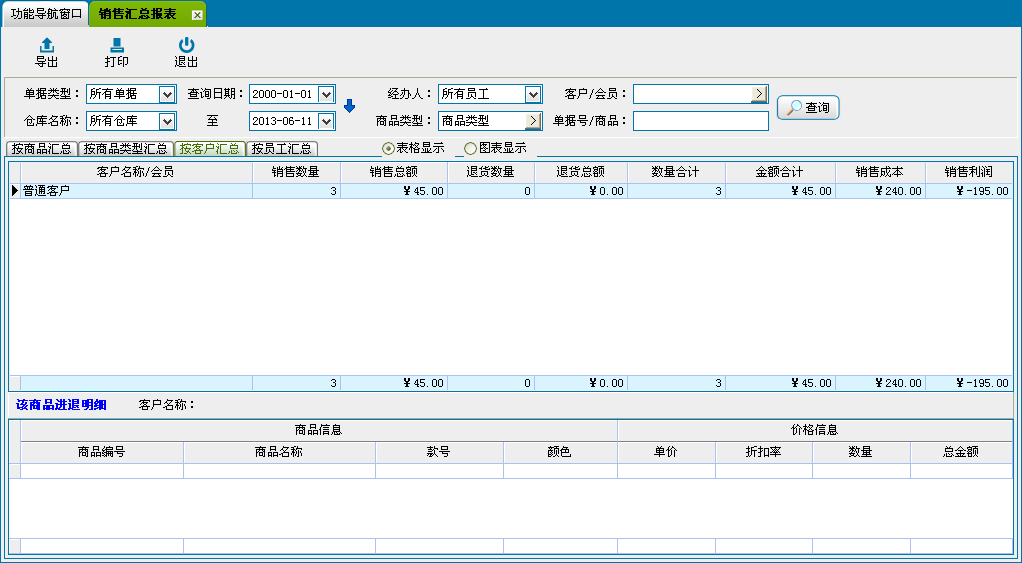
Task: Click the 退货总额 column header
Action: pos(581,172)
